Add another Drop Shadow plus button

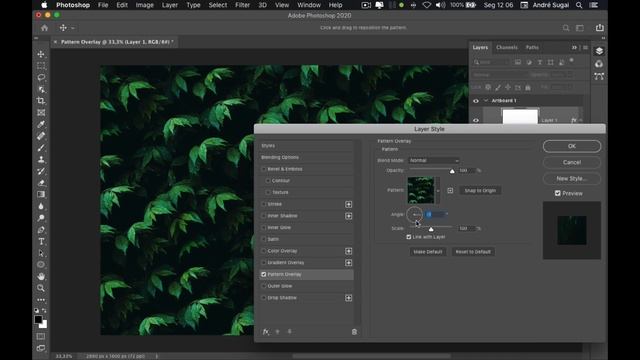click(x=348, y=298)
